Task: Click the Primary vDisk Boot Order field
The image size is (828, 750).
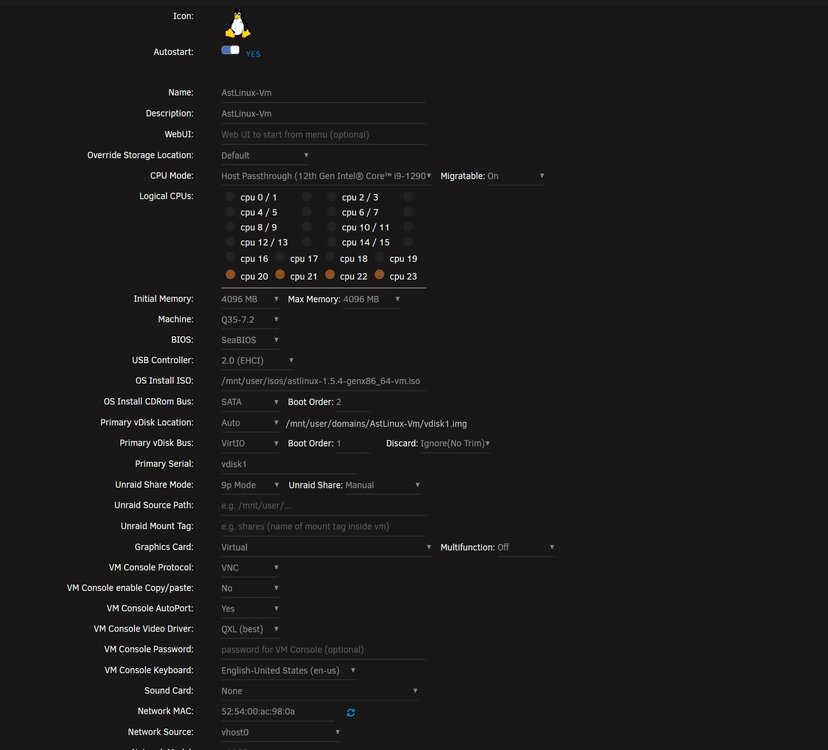Action: point(352,444)
